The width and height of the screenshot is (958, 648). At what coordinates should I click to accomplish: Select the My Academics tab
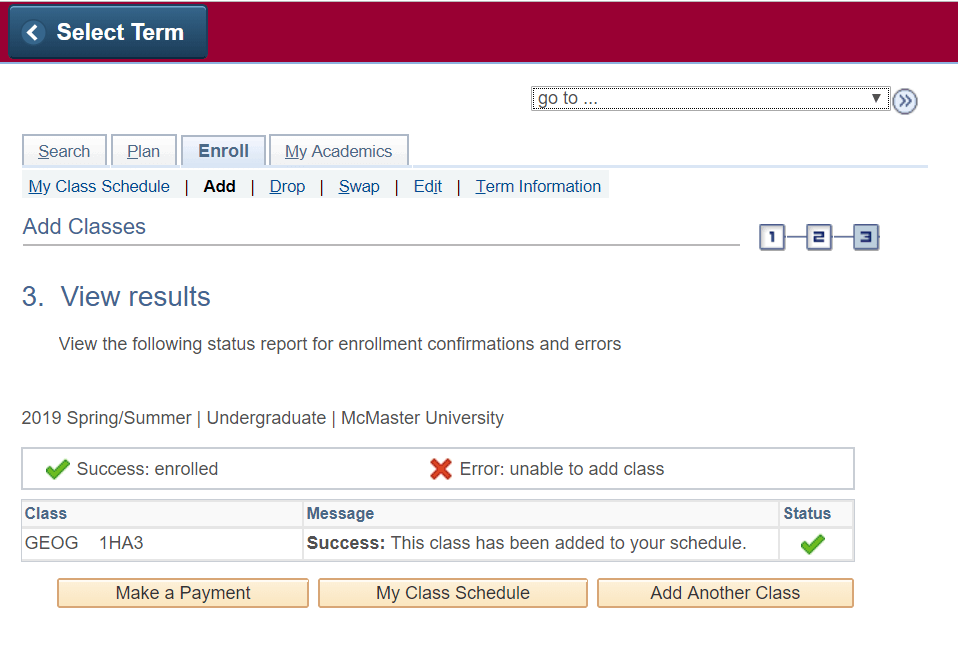pyautogui.click(x=338, y=151)
